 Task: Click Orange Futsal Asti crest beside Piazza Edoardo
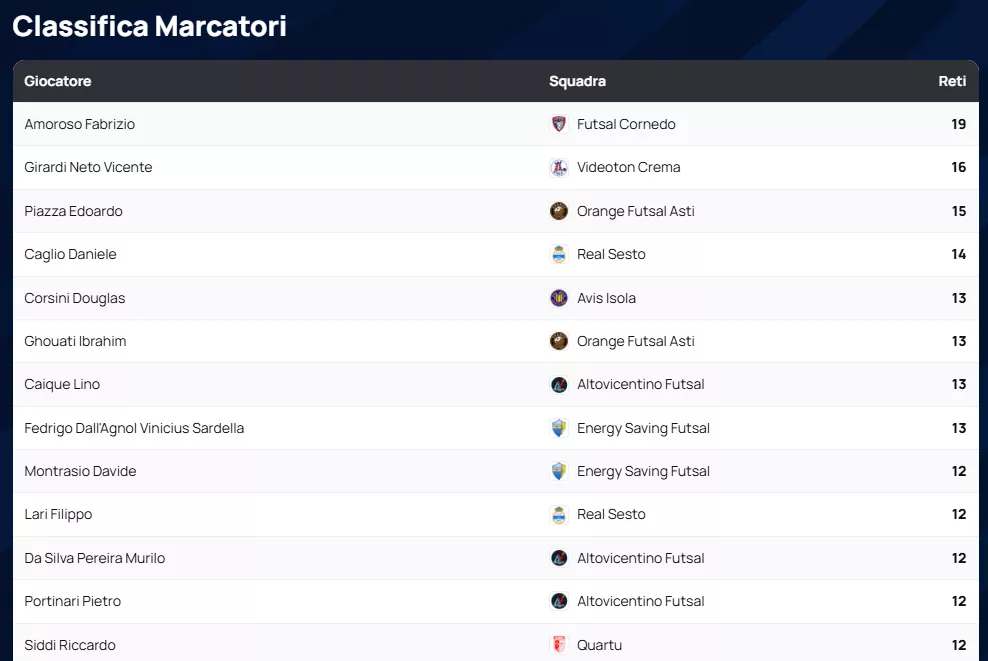[x=559, y=211]
